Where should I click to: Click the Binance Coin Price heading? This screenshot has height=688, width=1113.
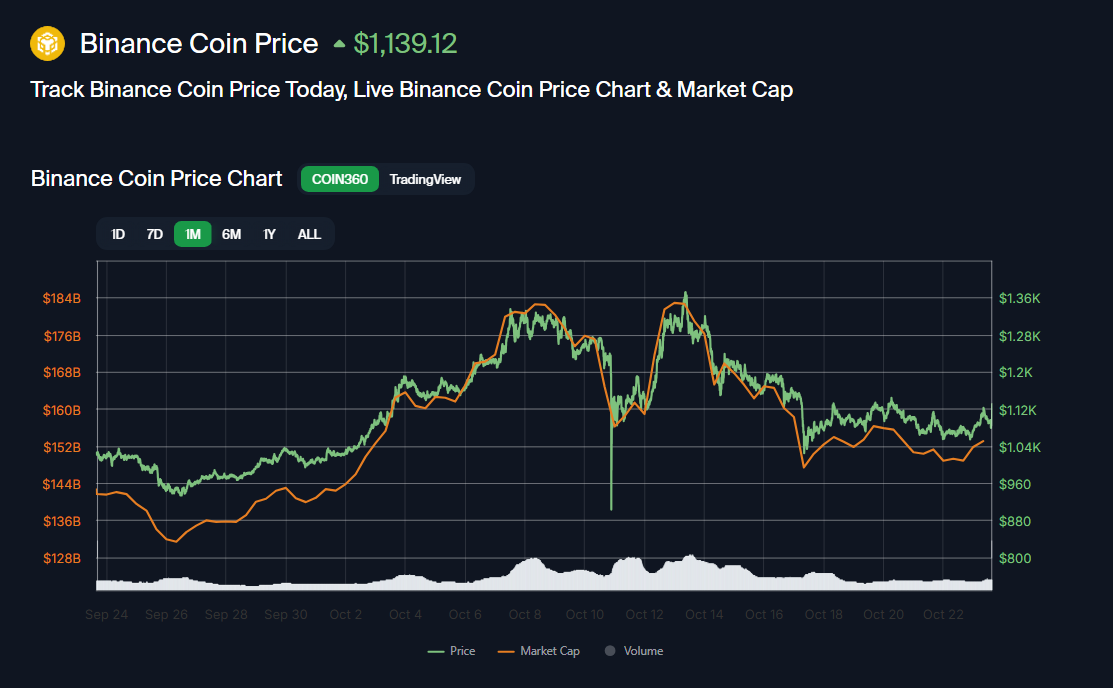(x=199, y=44)
